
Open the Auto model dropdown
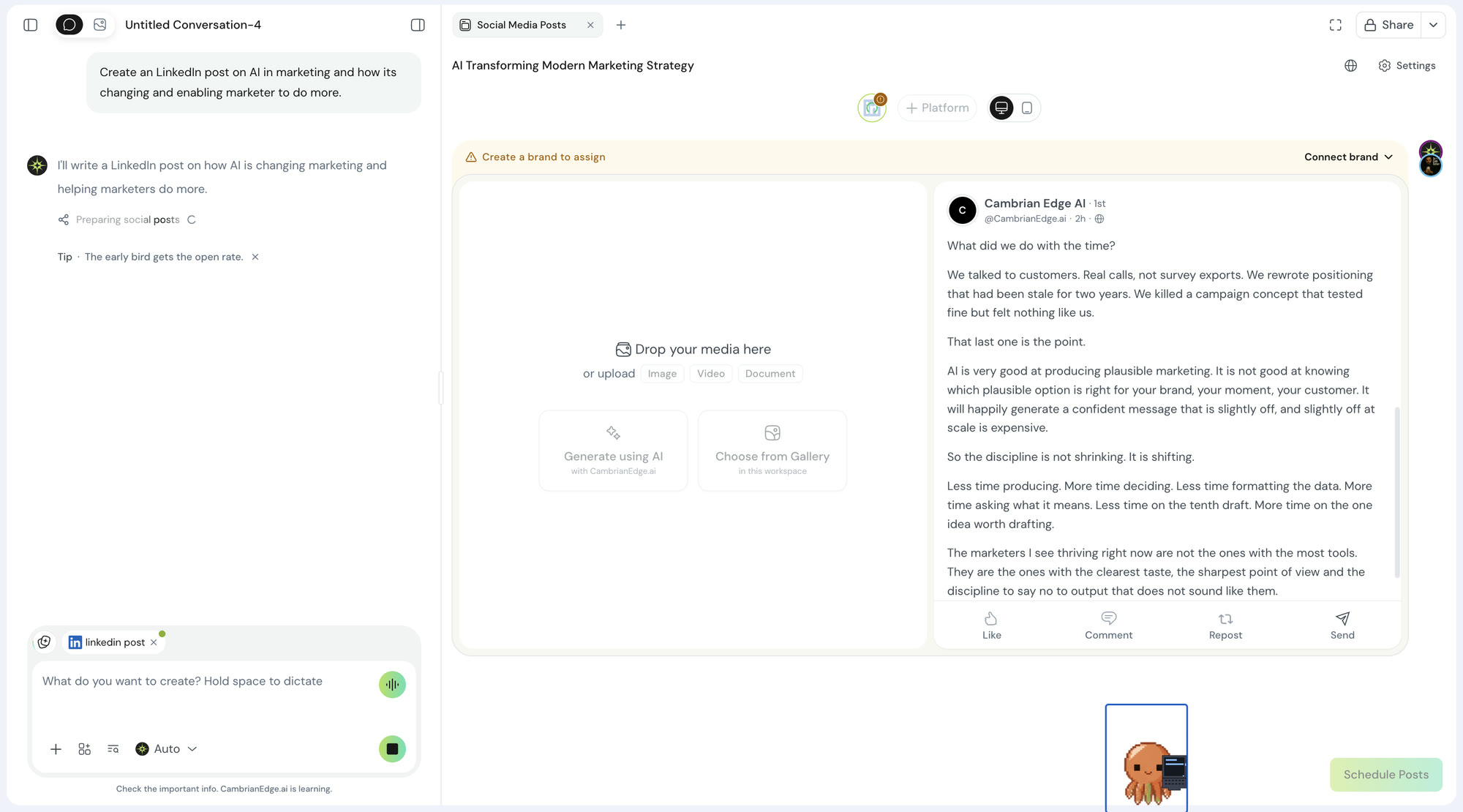pos(167,749)
